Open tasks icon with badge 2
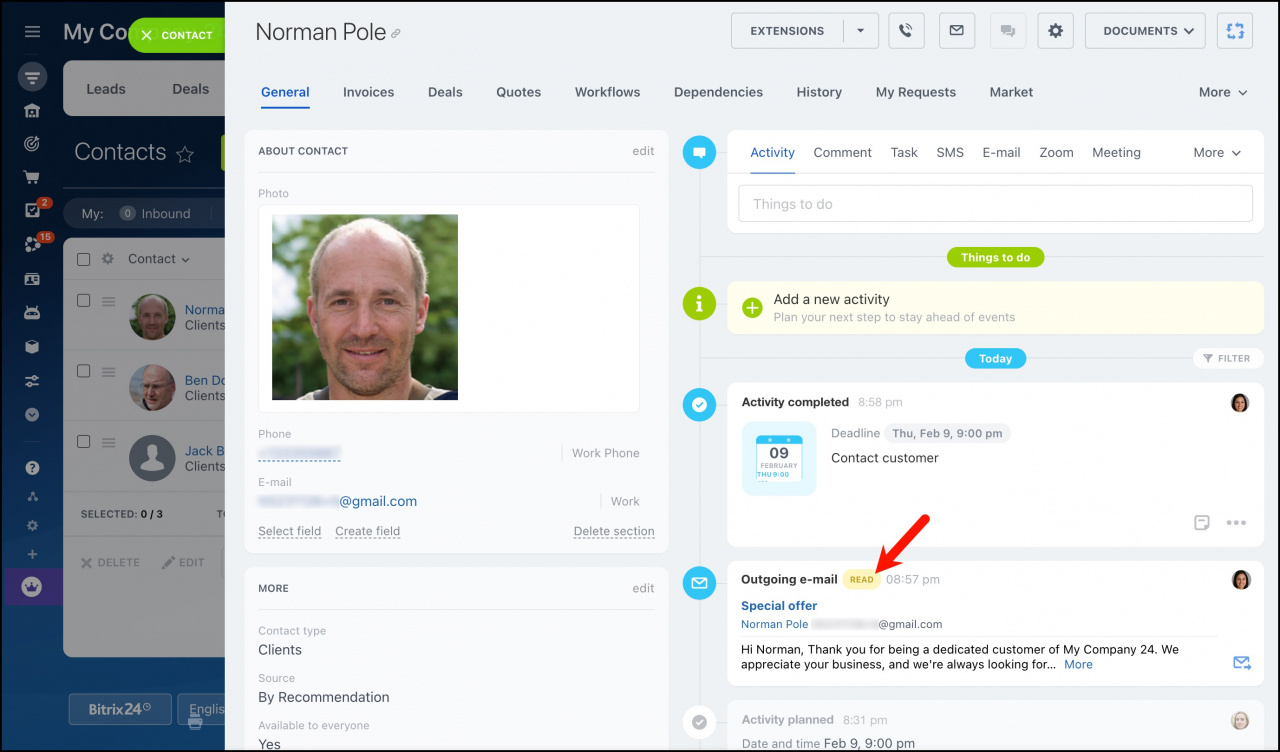The image size is (1280, 752). tap(32, 211)
